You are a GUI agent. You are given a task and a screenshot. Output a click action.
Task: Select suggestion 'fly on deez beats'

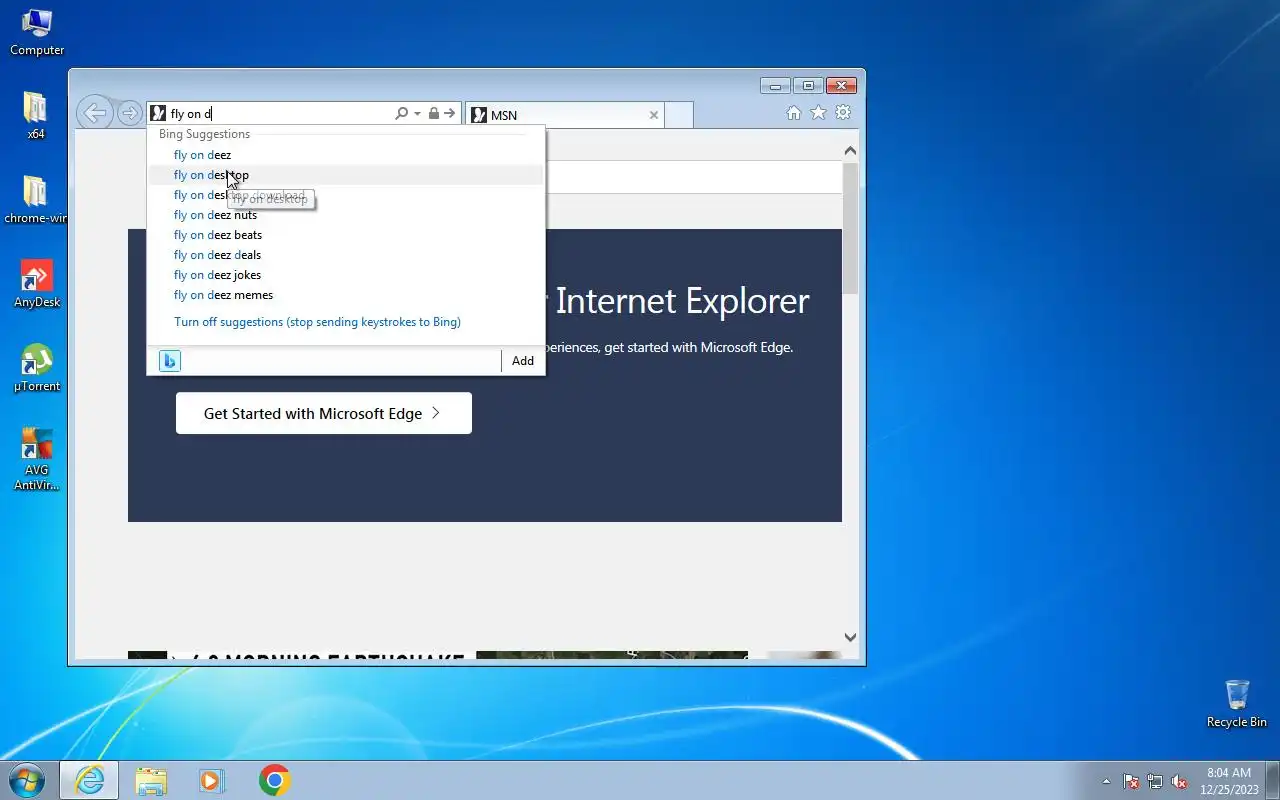(345, 235)
